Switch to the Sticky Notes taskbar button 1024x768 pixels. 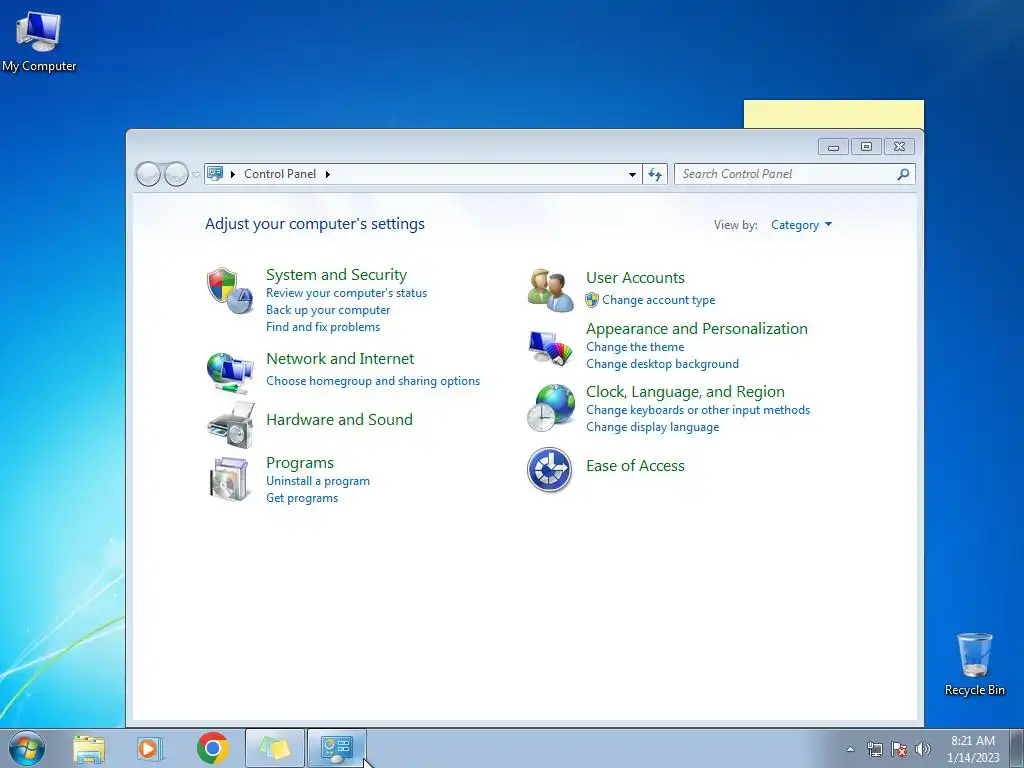click(x=275, y=748)
